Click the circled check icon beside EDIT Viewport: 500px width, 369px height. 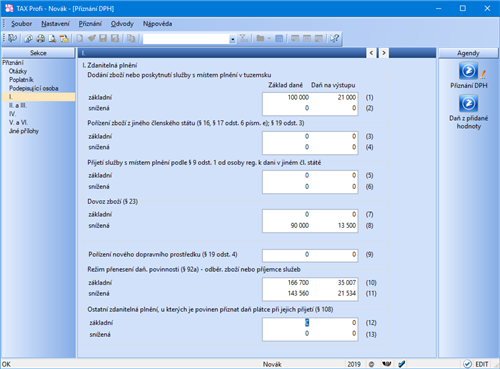click(x=467, y=364)
